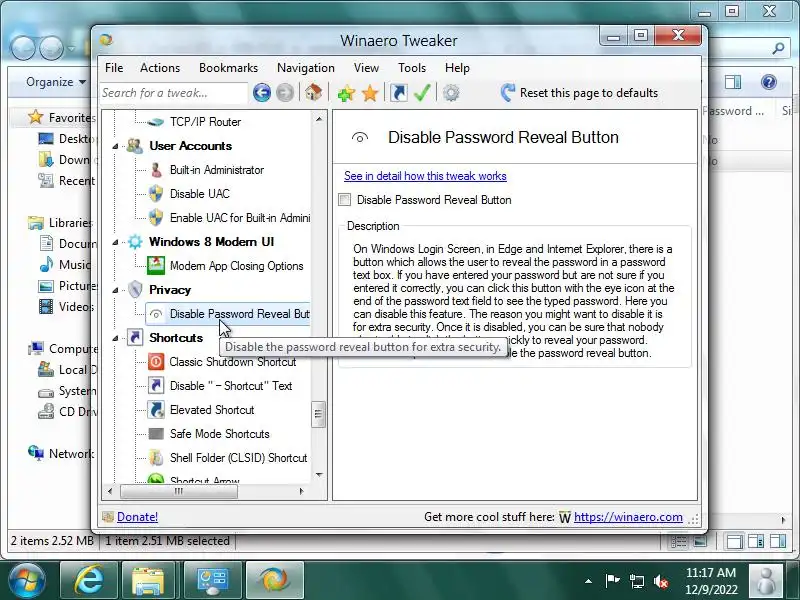Image resolution: width=800 pixels, height=600 pixels.
Task: Click 'Reset this page to defaults' button
Action: (x=580, y=93)
